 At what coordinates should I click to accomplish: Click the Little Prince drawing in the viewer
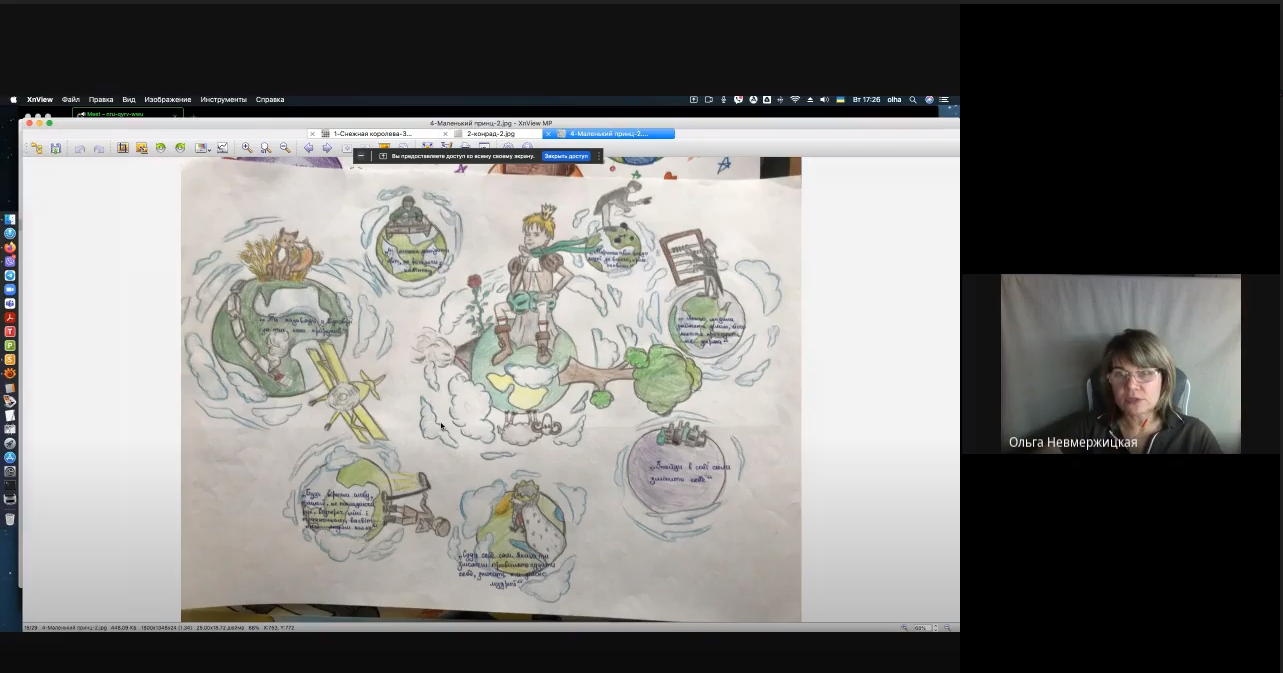tap(490, 390)
